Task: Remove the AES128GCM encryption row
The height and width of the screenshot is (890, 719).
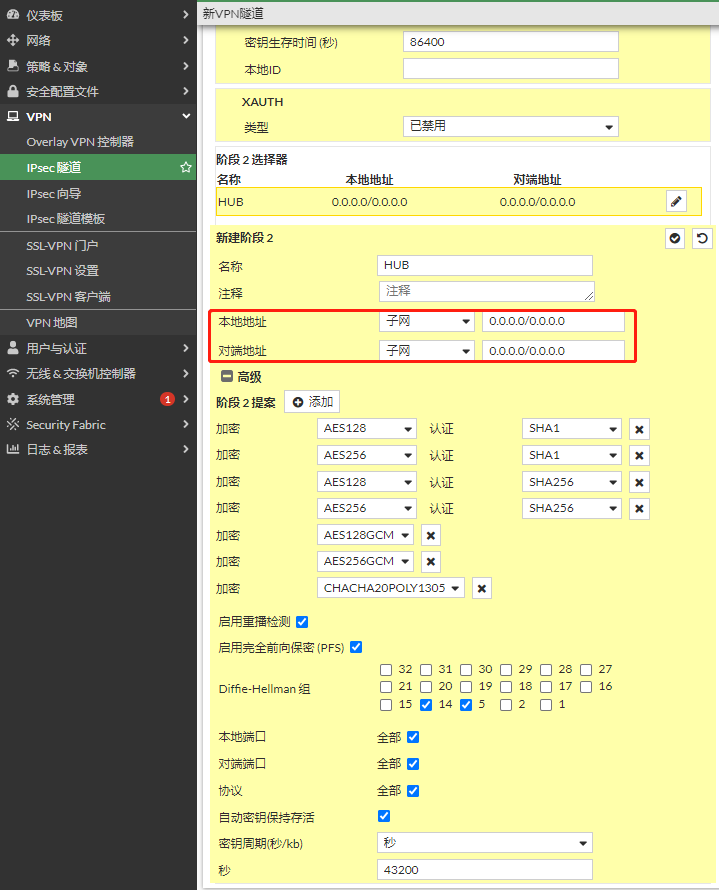Action: [431, 535]
